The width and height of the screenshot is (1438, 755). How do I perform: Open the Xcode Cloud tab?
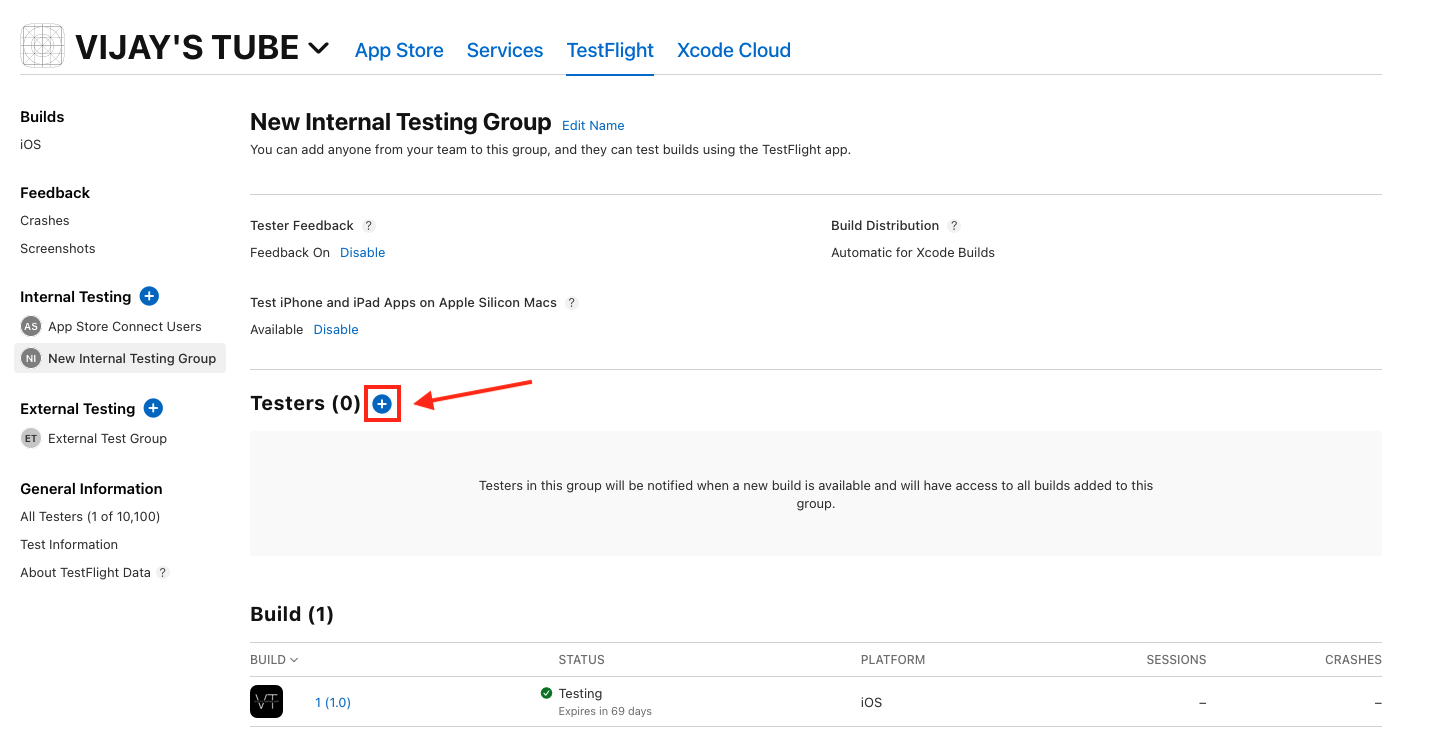pos(734,50)
